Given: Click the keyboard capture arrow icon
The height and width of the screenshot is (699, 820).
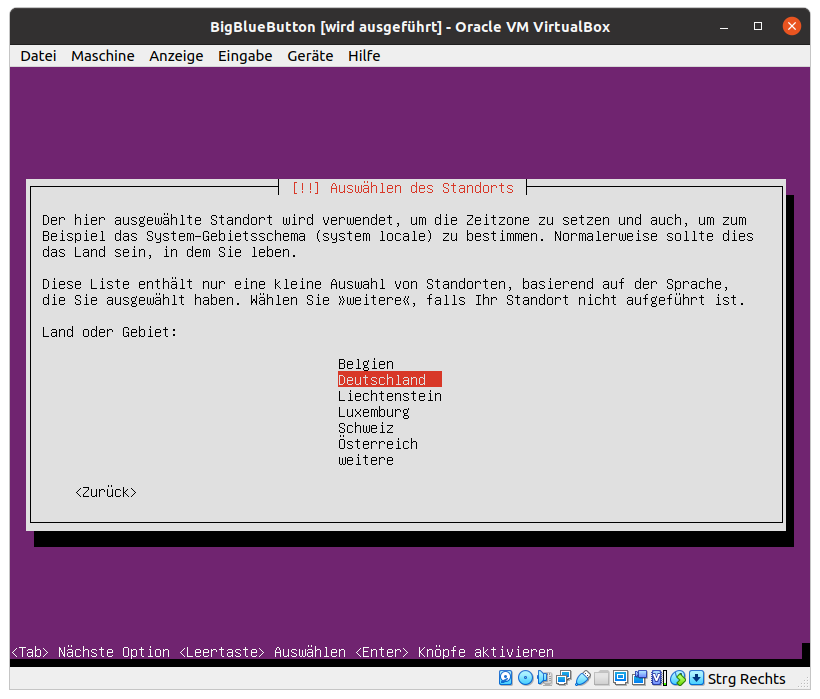Looking at the screenshot, I should [697, 678].
